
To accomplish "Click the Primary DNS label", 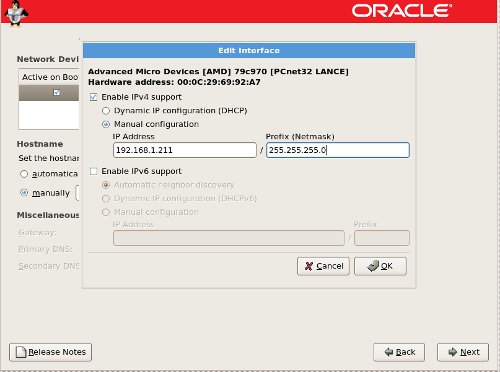I will coord(45,249).
